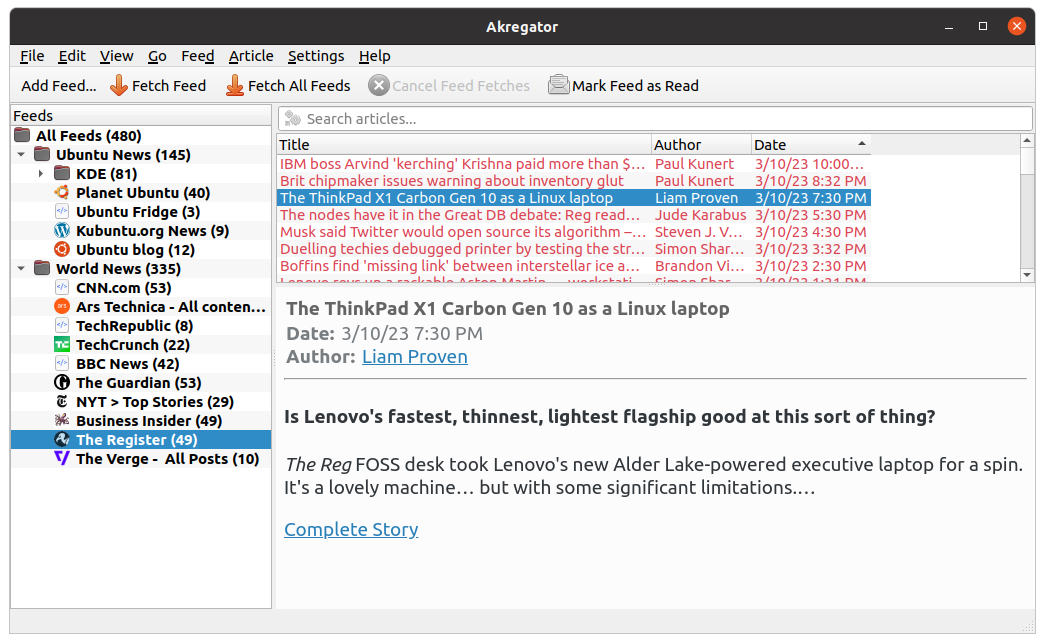
Task: Select the Business Insider (49) label
Action: pyautogui.click(x=149, y=420)
